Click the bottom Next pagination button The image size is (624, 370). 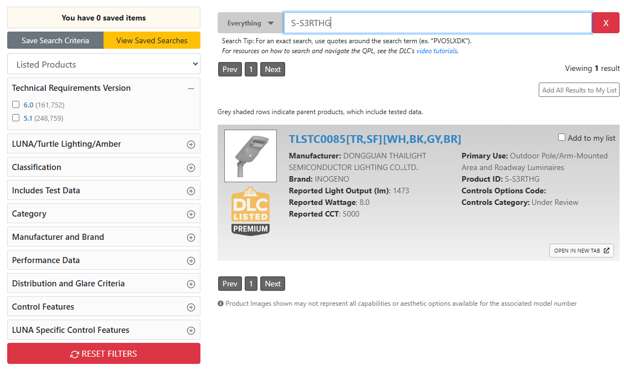(273, 284)
